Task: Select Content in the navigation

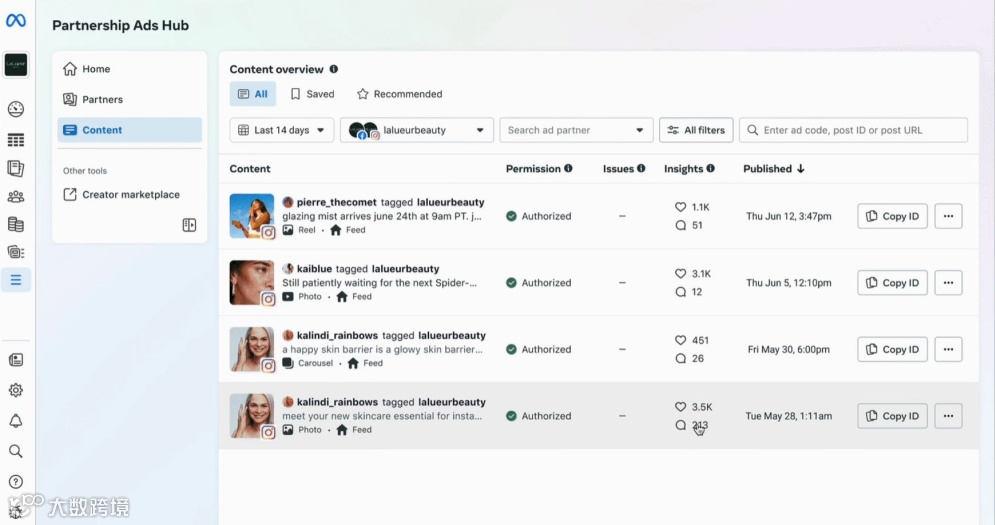Action: pyautogui.click(x=129, y=130)
